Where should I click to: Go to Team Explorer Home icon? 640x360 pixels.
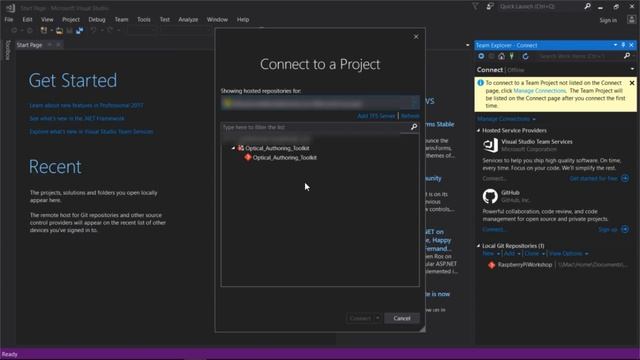coord(501,56)
